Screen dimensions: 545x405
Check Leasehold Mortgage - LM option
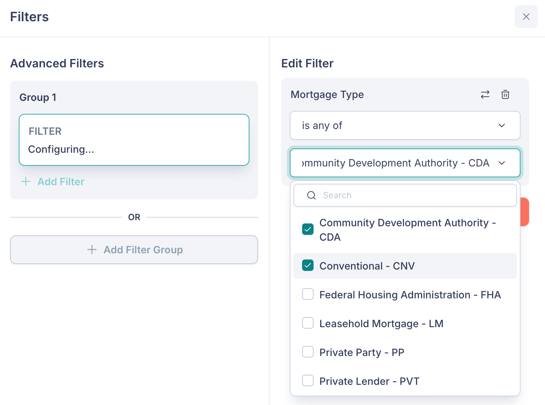click(308, 323)
